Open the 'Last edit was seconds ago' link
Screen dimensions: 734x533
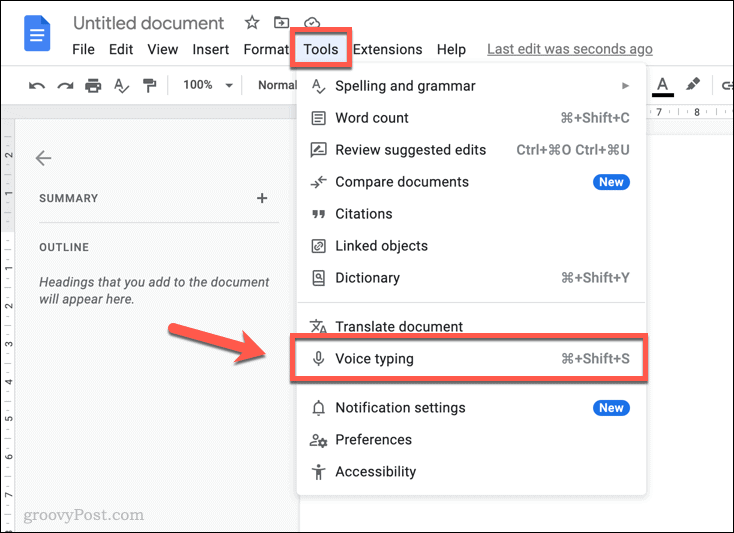[x=570, y=49]
